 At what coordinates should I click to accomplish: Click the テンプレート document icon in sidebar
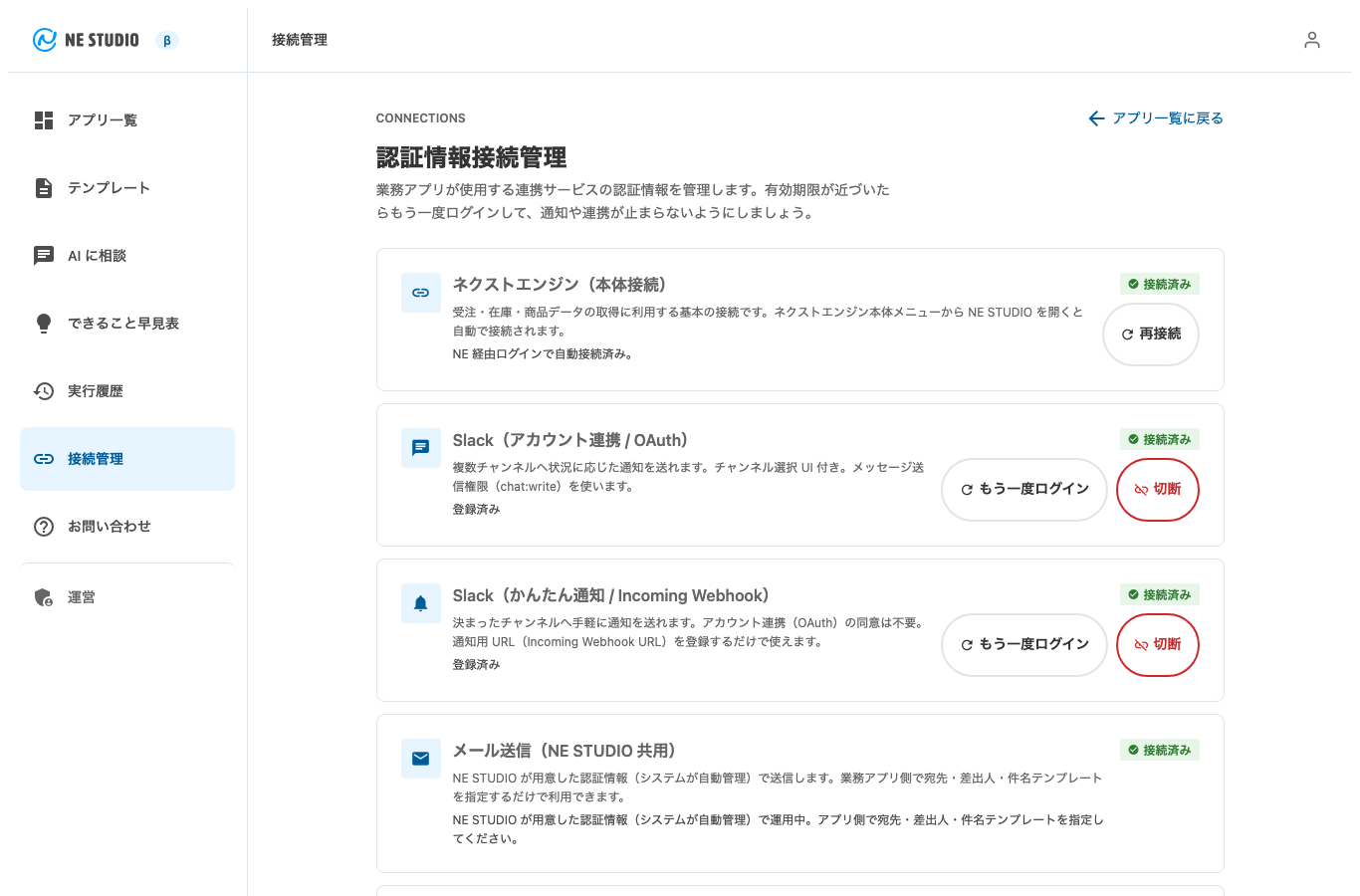44,188
